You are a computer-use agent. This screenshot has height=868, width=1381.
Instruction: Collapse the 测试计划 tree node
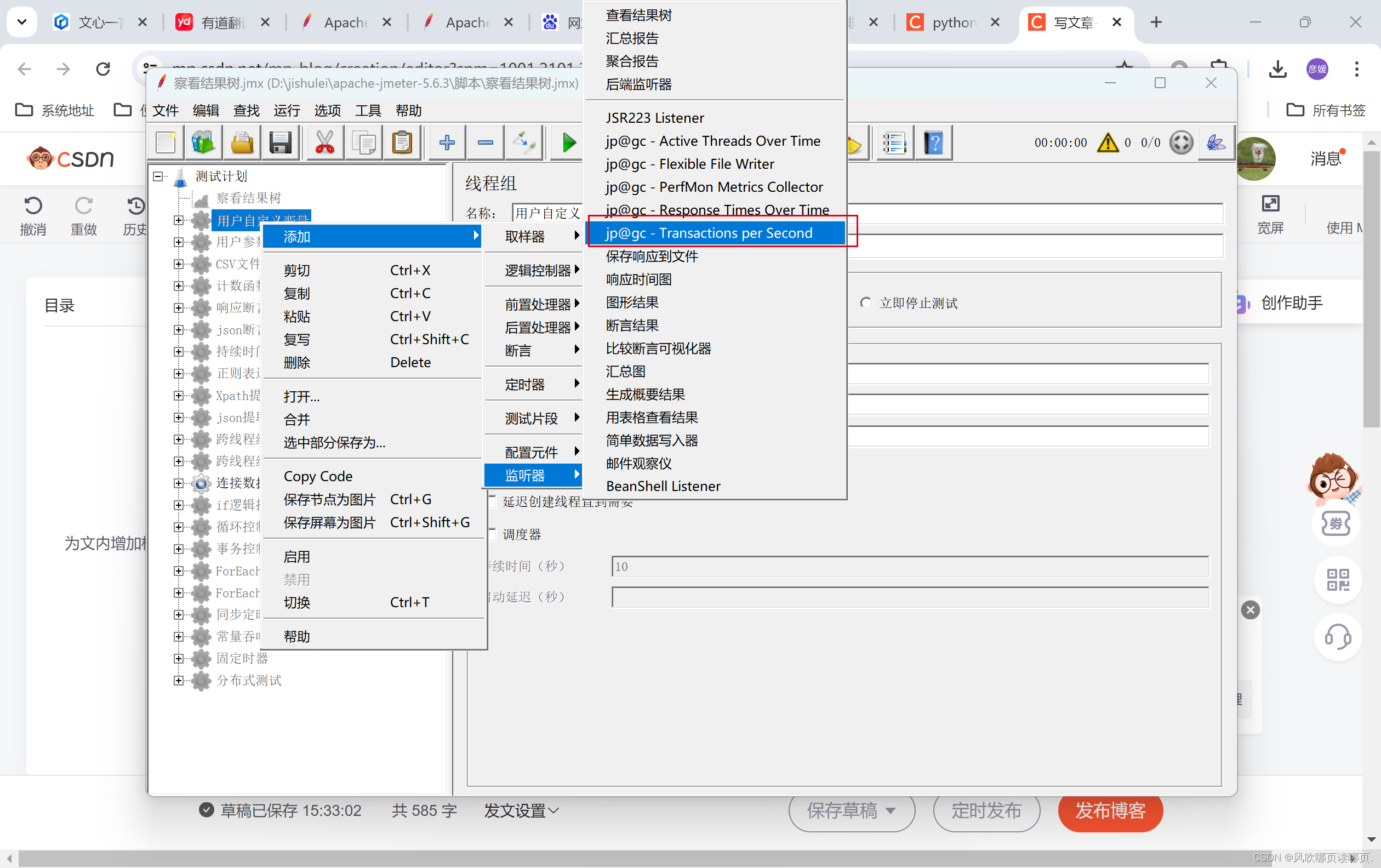click(x=159, y=176)
